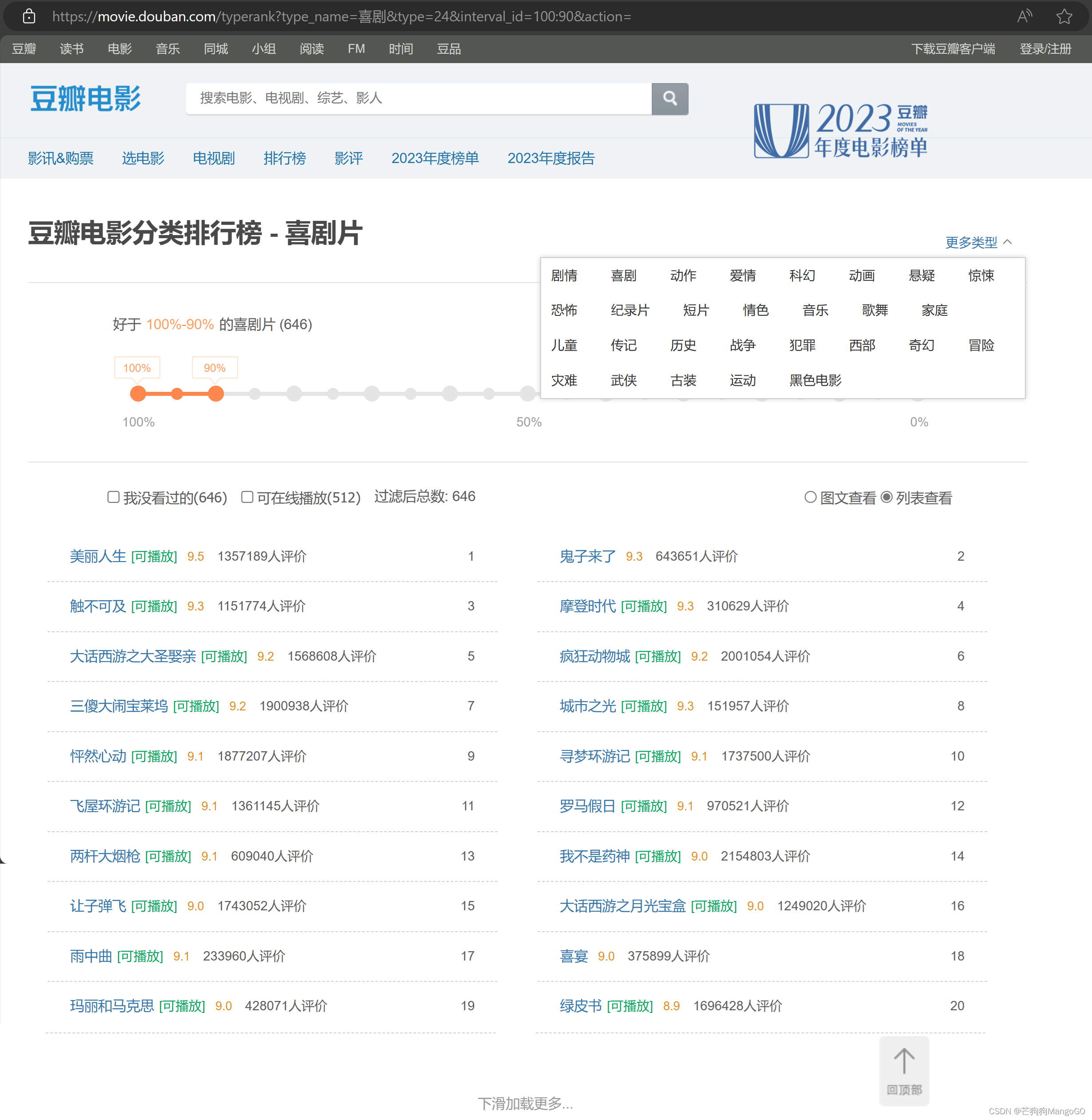This screenshot has width=1092, height=1120.
Task: Click the magnifier search button
Action: click(x=670, y=98)
